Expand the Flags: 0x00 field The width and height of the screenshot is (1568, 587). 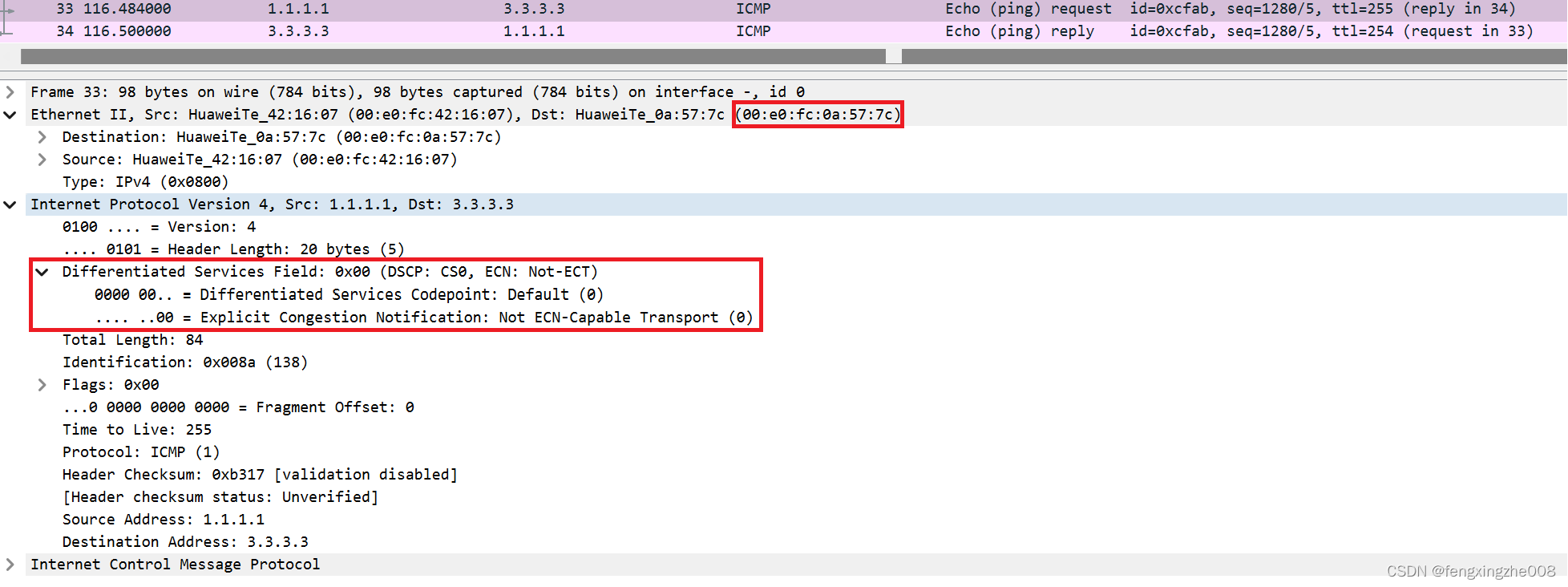point(42,385)
